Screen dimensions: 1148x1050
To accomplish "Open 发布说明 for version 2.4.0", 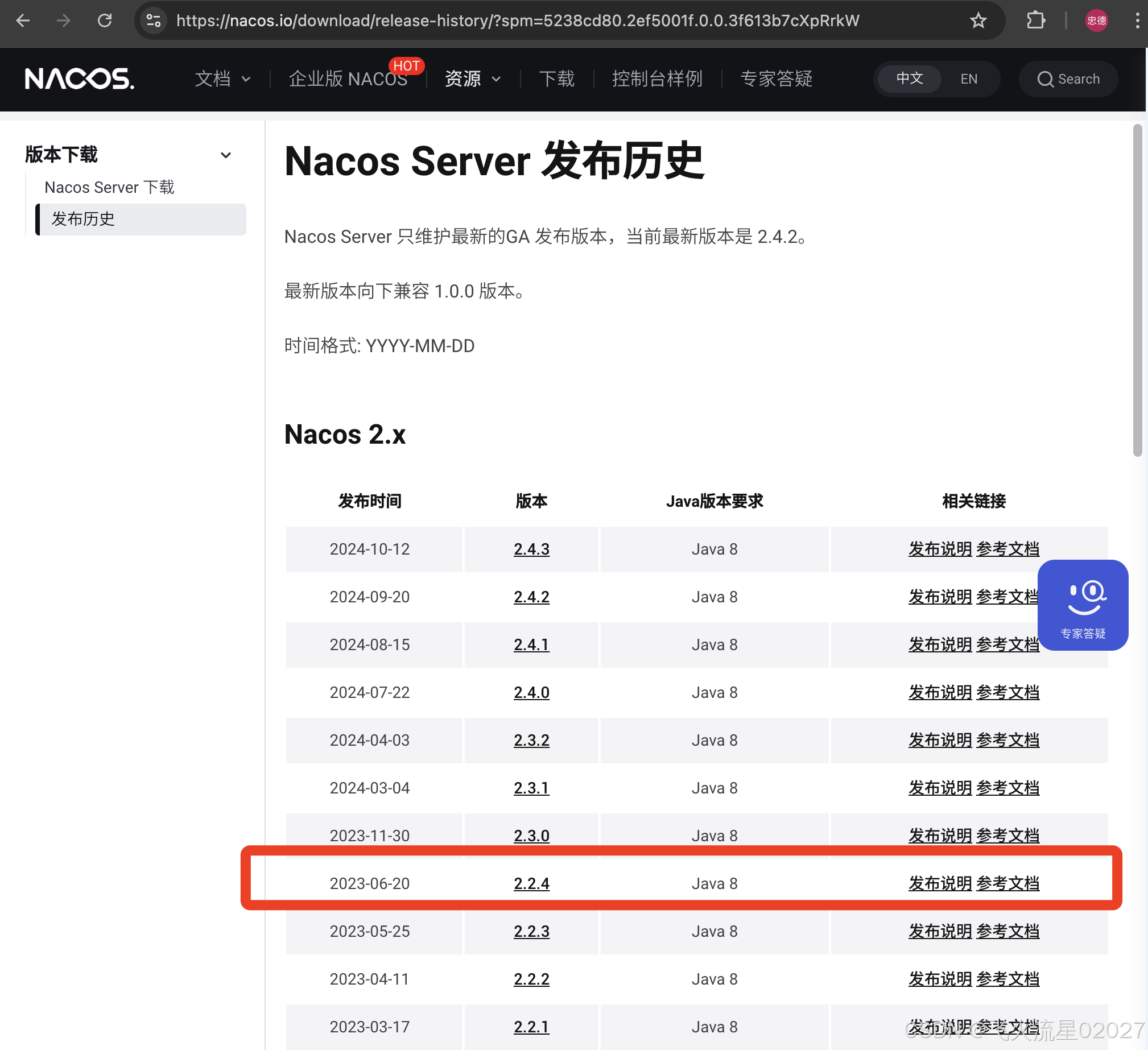I will click(940, 692).
